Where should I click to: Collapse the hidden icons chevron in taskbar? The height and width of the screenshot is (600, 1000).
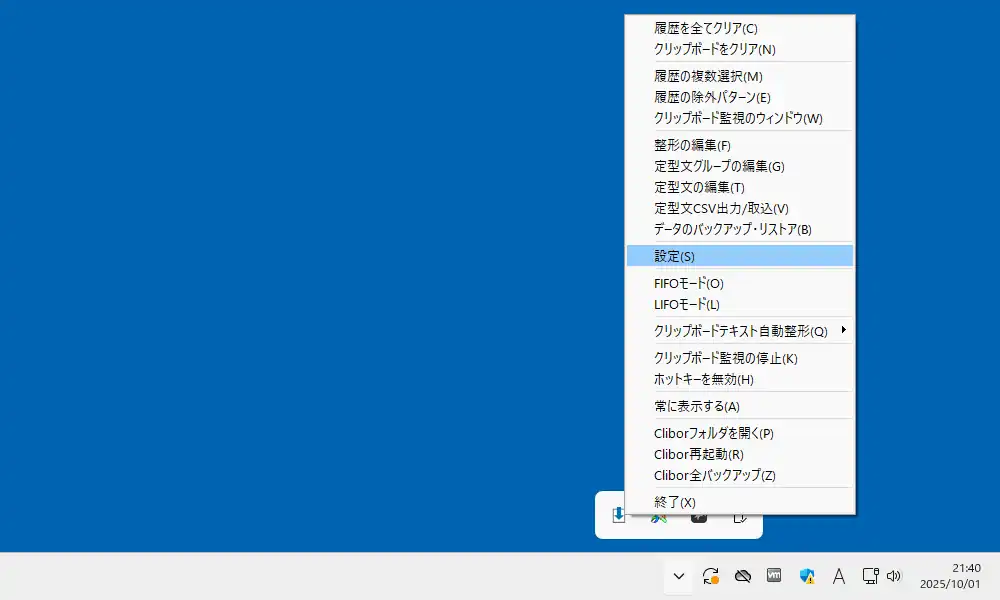point(678,575)
